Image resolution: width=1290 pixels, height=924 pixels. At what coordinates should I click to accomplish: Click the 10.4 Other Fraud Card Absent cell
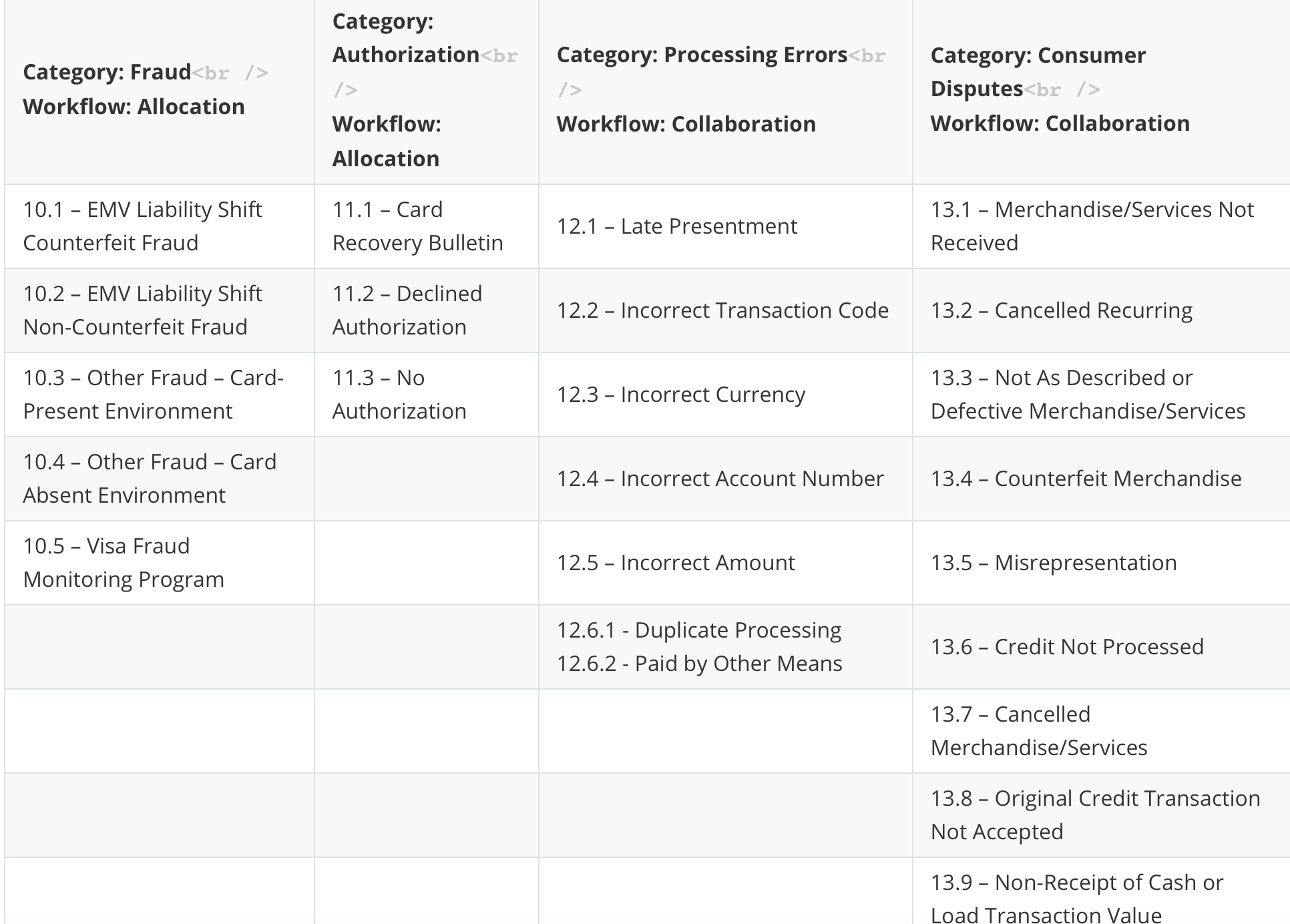point(150,479)
